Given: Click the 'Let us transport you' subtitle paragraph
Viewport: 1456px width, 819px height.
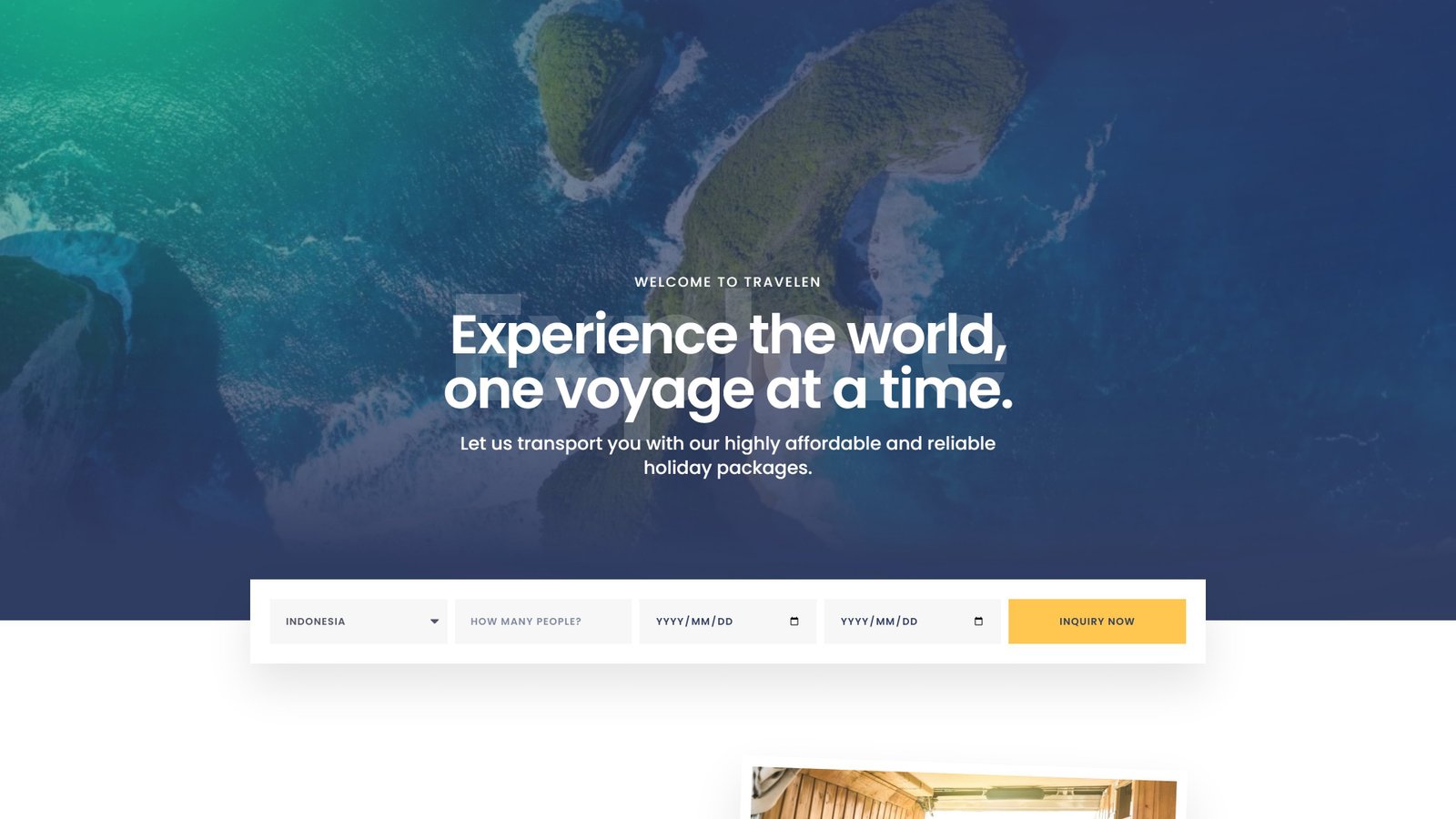Looking at the screenshot, I should pyautogui.click(x=727, y=455).
